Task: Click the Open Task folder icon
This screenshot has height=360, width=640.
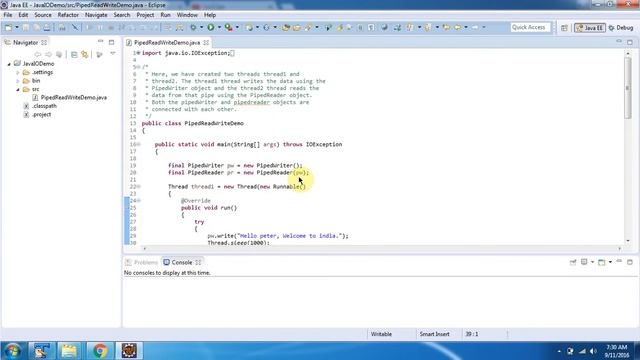Action: pos(297,27)
